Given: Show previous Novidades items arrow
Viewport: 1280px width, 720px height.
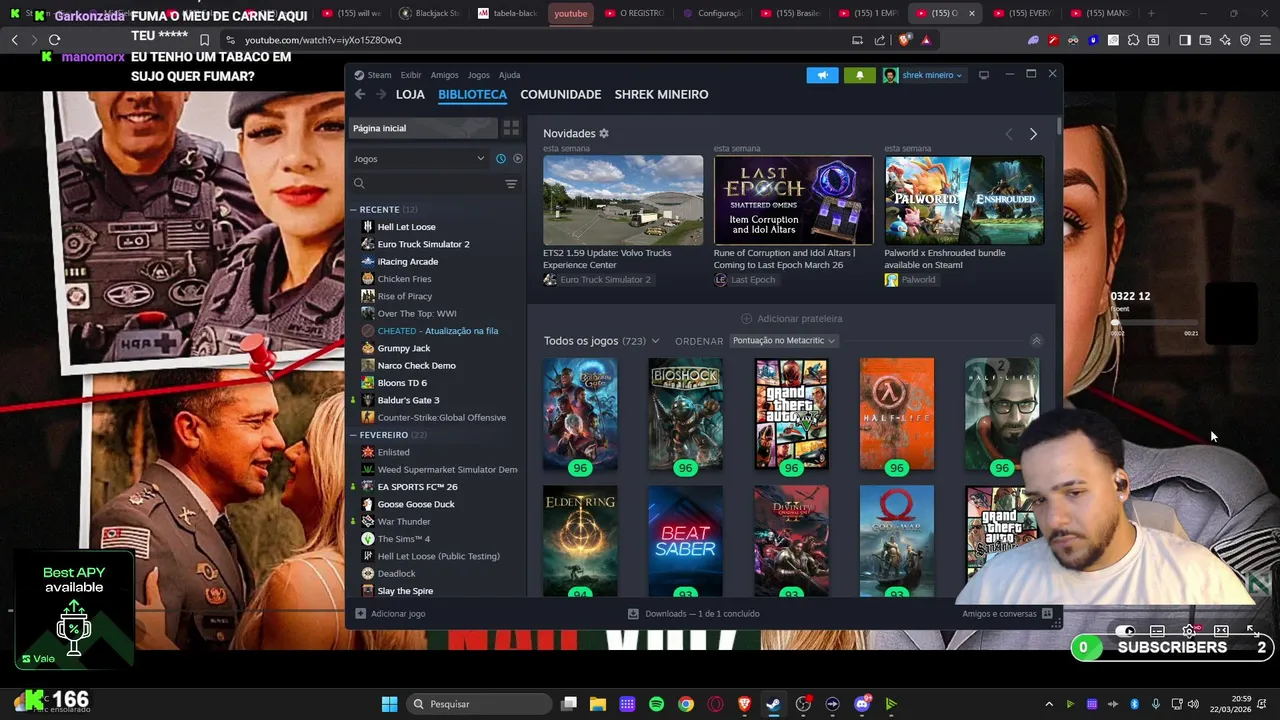Looking at the screenshot, I should (1008, 134).
